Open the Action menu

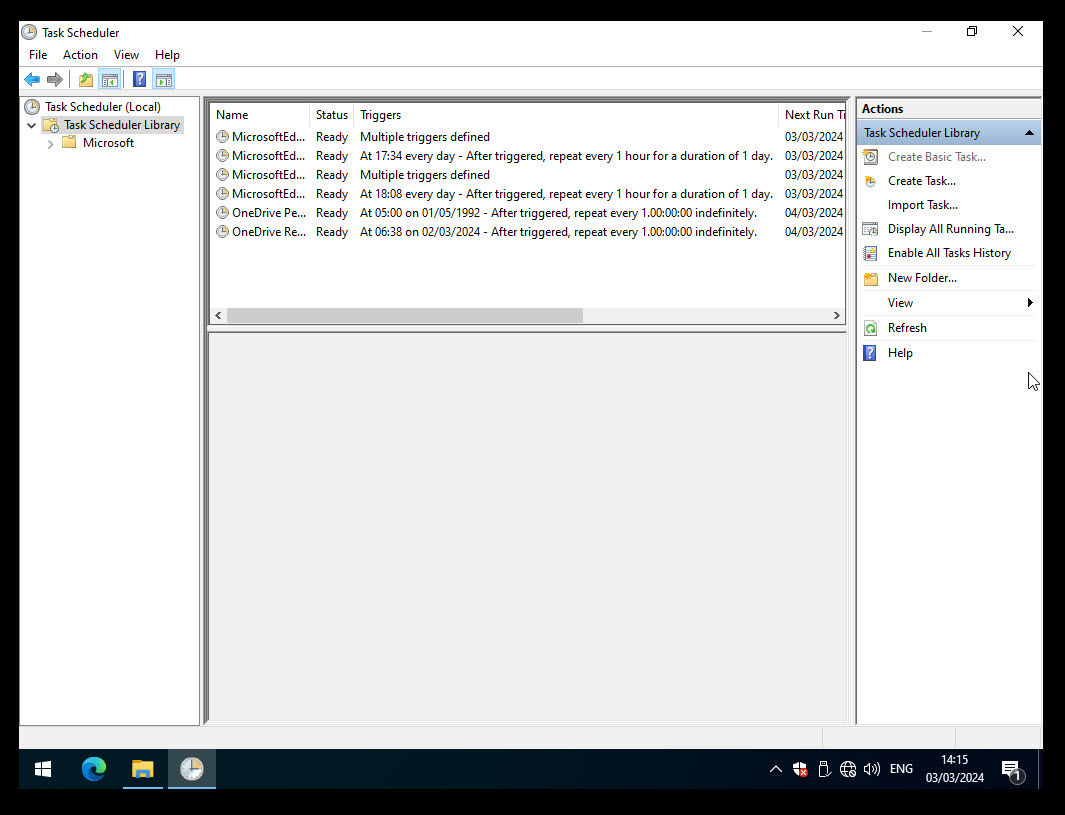(x=80, y=55)
